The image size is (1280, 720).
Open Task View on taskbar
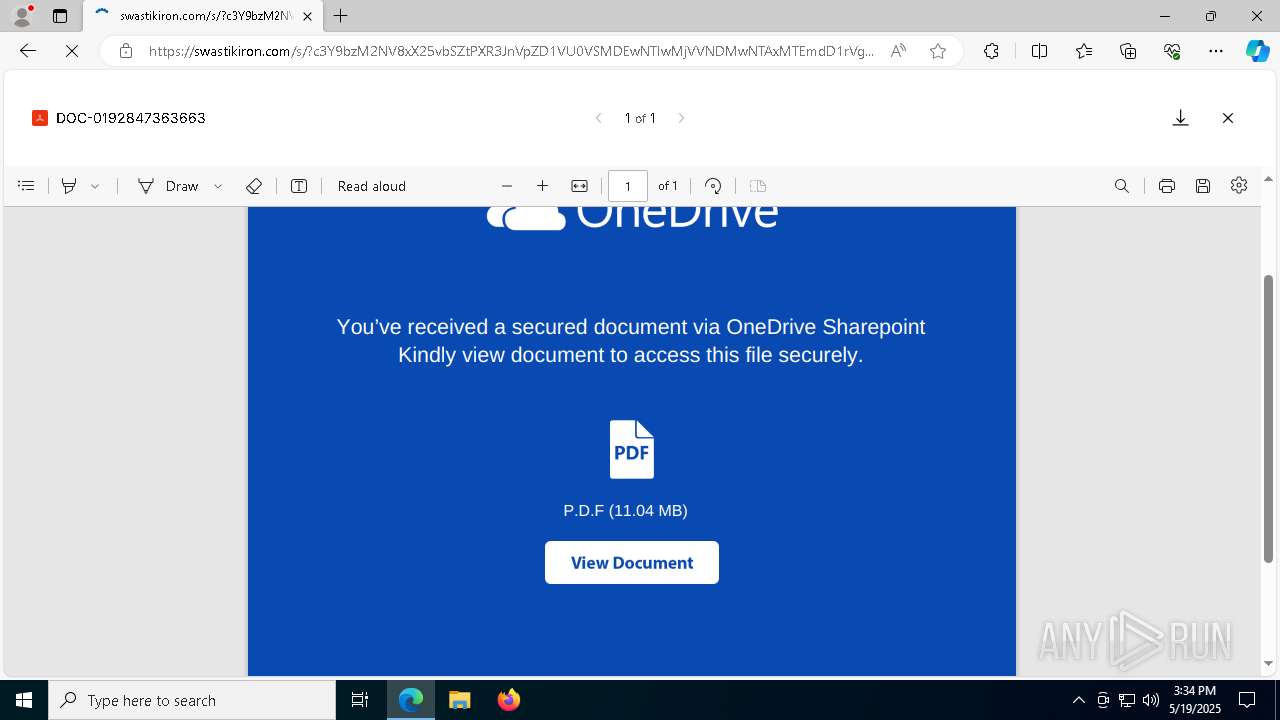point(360,700)
